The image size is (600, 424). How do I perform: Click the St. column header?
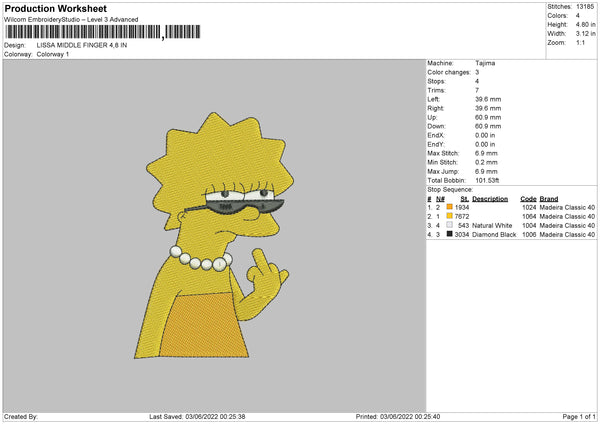465,199
